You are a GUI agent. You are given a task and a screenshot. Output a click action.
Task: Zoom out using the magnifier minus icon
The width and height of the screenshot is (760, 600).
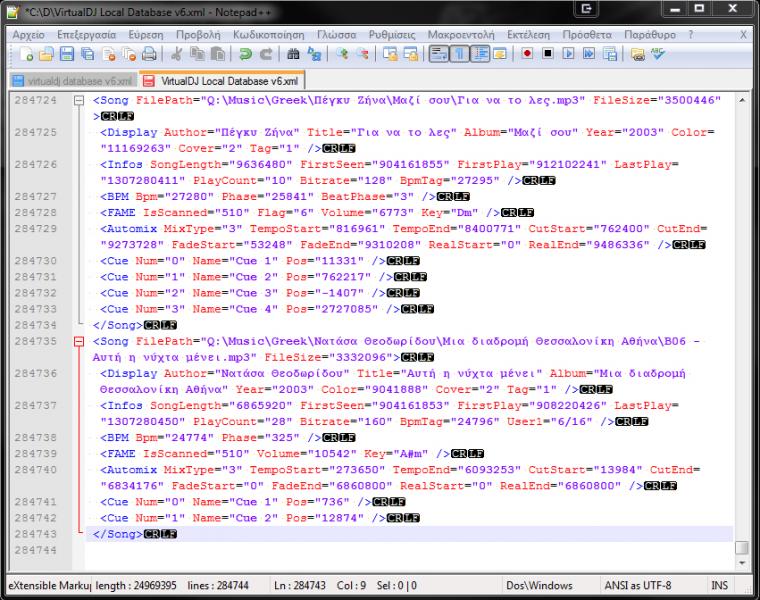(363, 54)
